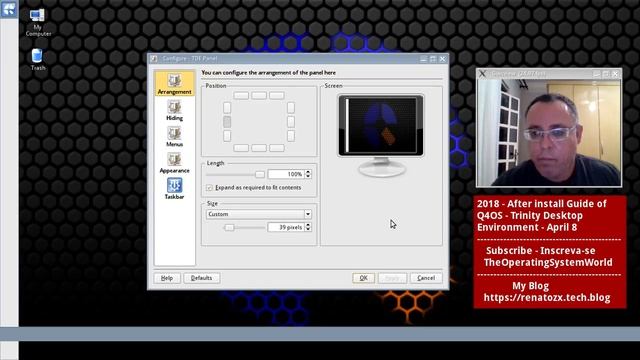Open the Size Custom dropdown
Image resolution: width=640 pixels, height=360 pixels.
point(259,214)
